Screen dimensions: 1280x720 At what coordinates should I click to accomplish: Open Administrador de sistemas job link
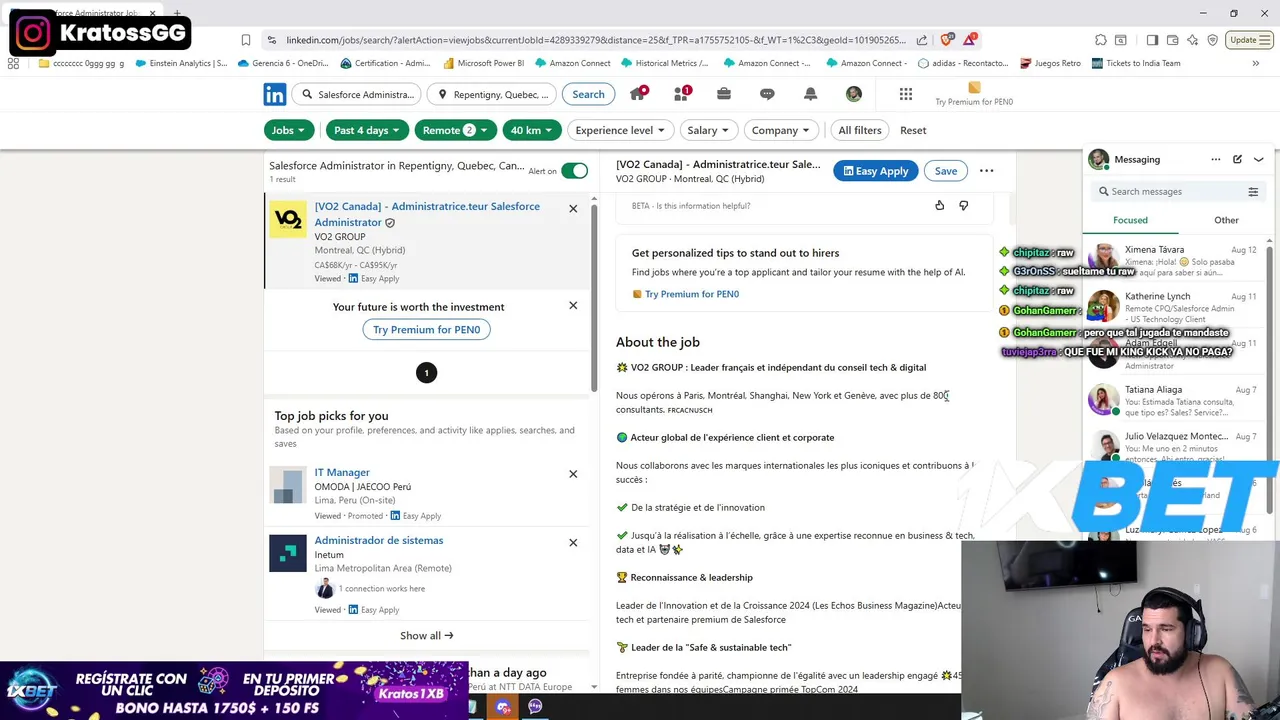pos(379,540)
